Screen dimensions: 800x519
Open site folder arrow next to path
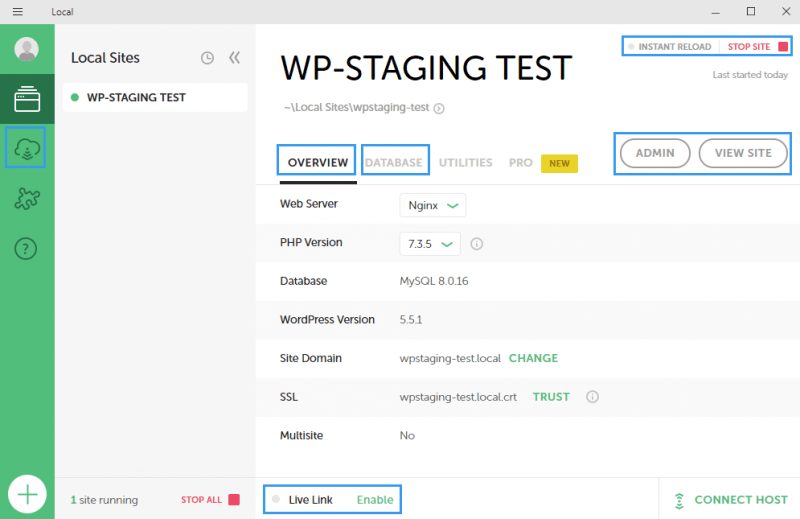tap(439, 108)
